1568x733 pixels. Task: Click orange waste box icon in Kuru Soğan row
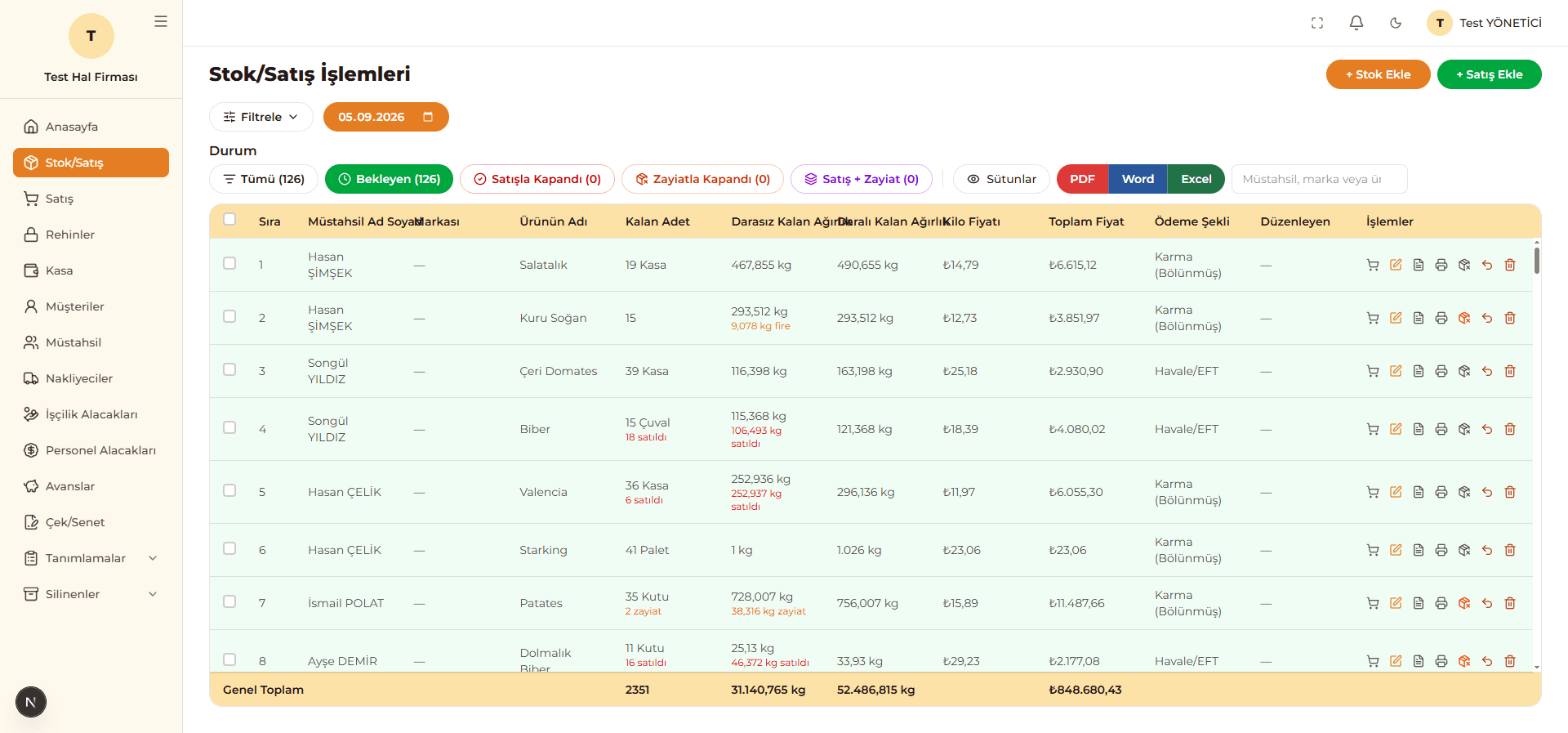coord(1464,318)
